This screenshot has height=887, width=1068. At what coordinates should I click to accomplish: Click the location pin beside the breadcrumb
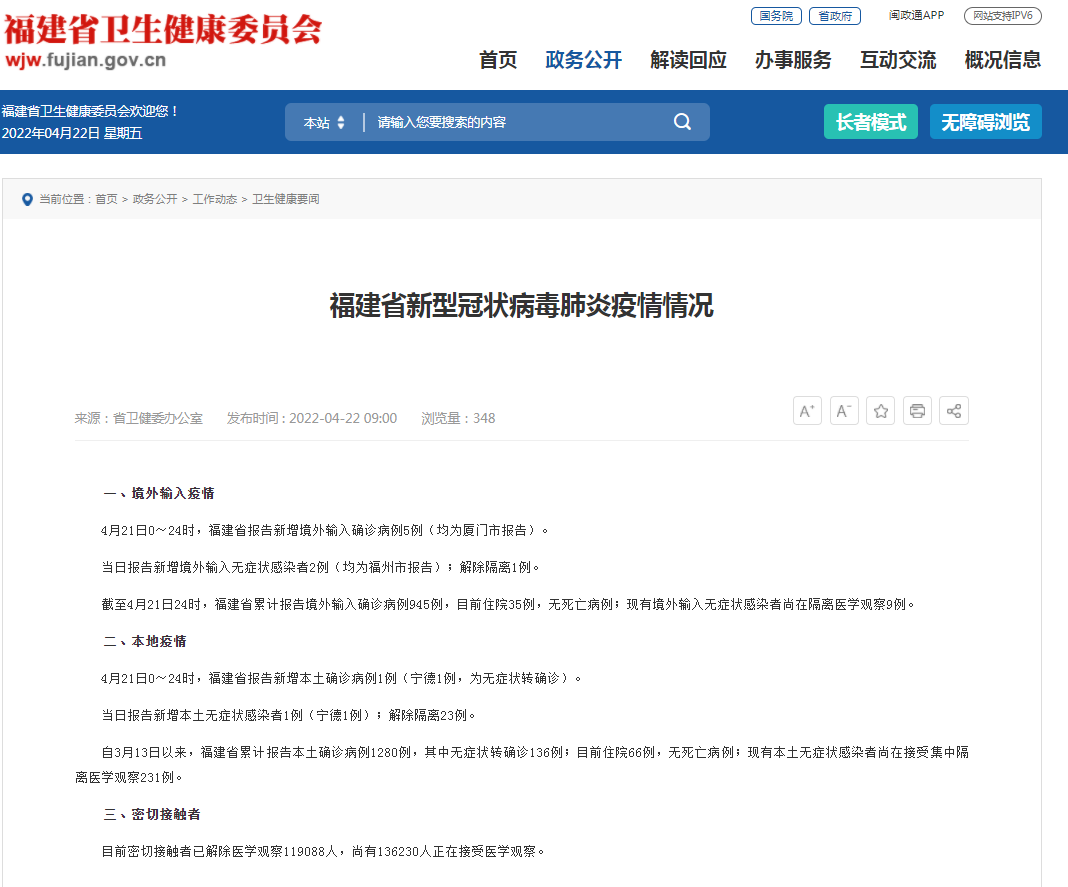point(27,199)
